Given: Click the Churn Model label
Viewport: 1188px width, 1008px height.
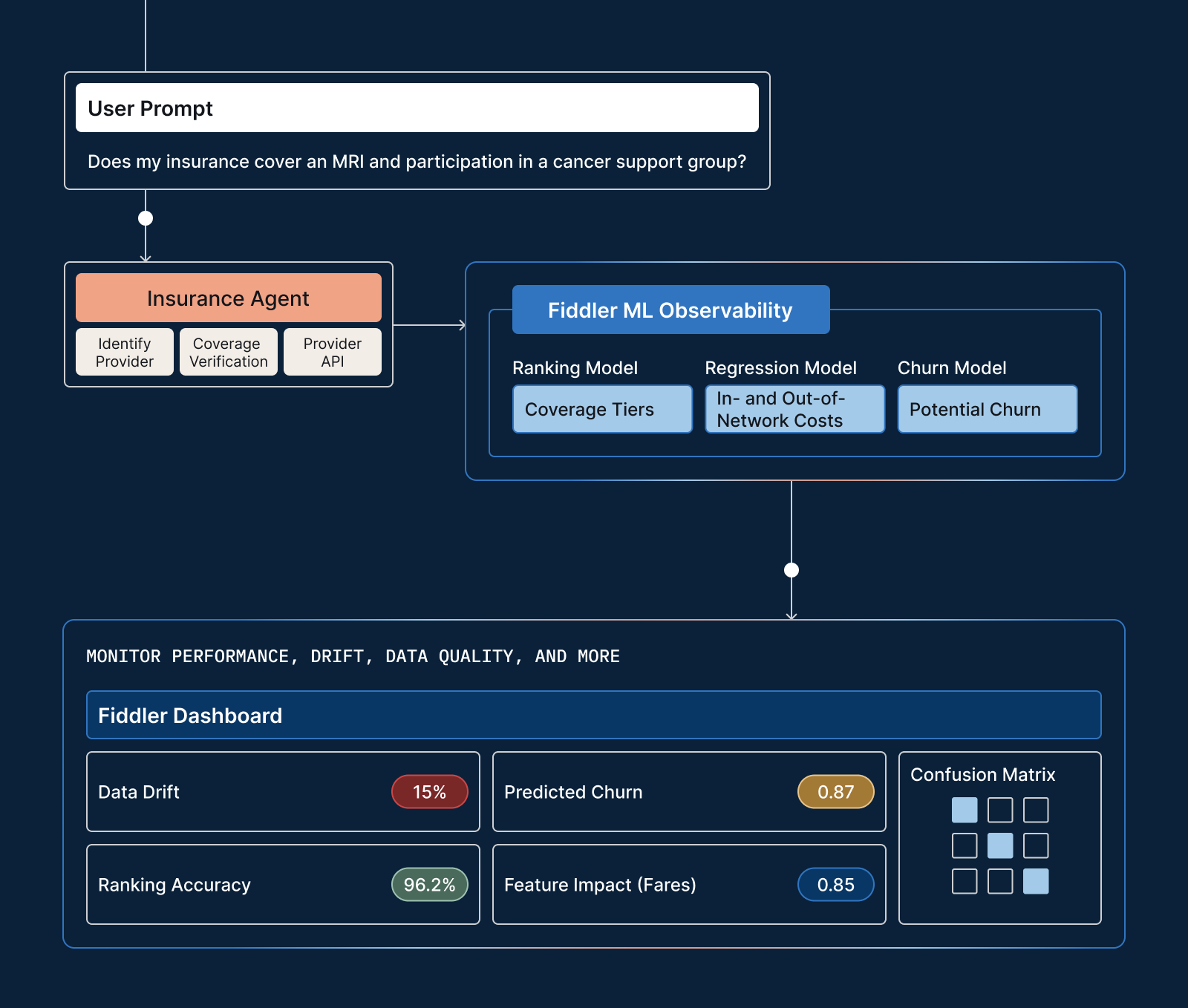Looking at the screenshot, I should tap(952, 368).
